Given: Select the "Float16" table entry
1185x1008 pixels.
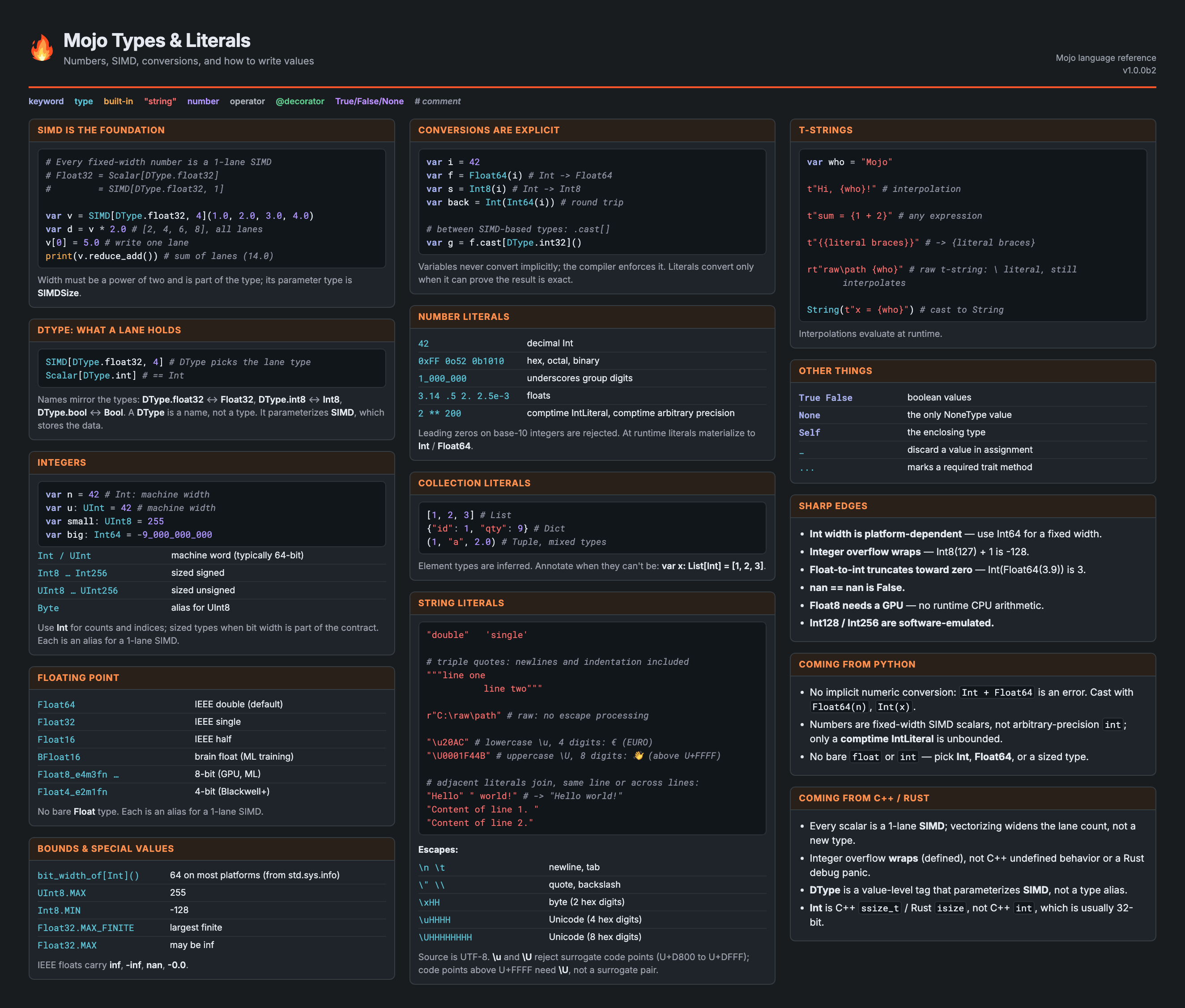Looking at the screenshot, I should (56, 740).
